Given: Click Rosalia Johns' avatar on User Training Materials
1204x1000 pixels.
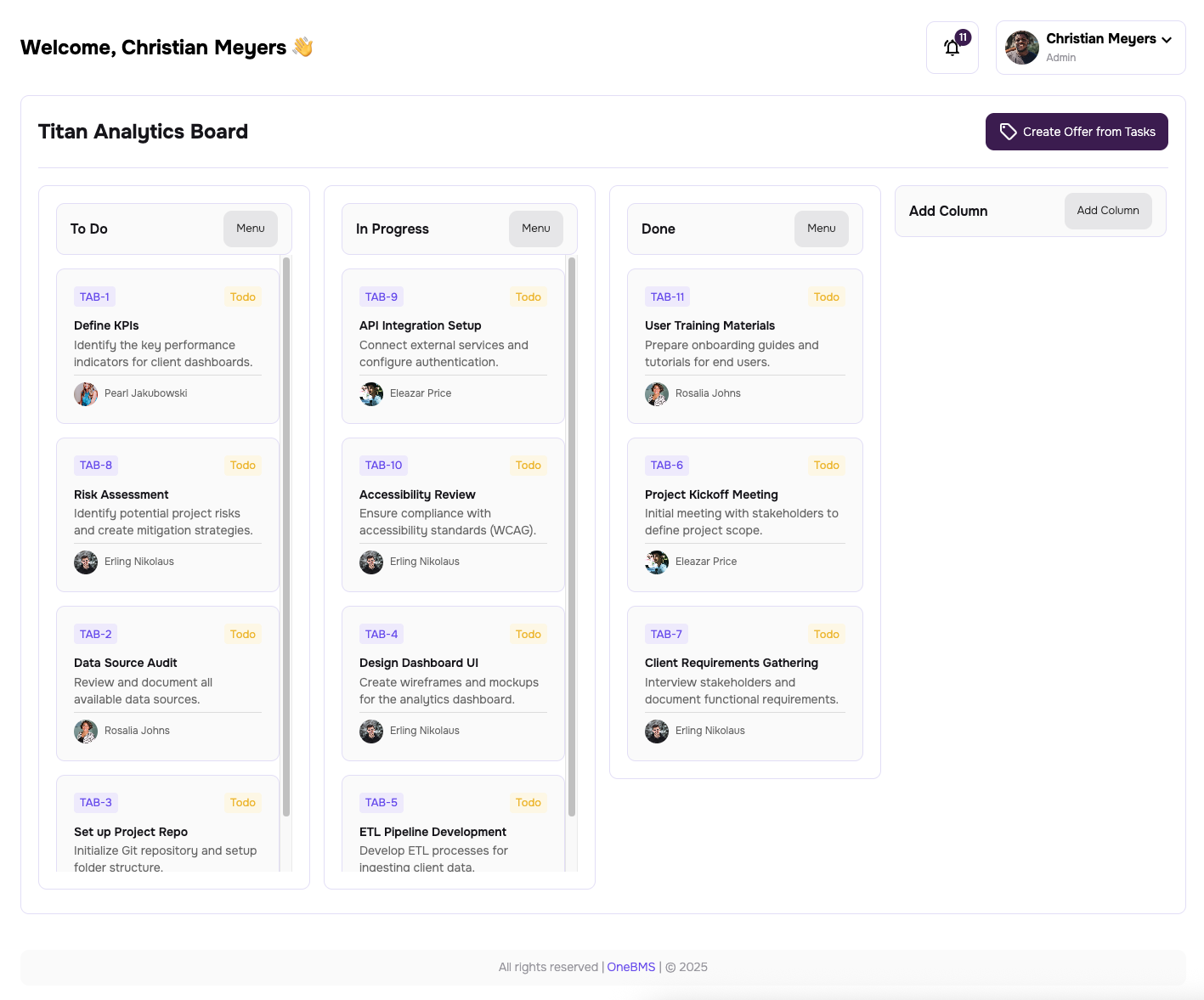Looking at the screenshot, I should click(x=656, y=393).
